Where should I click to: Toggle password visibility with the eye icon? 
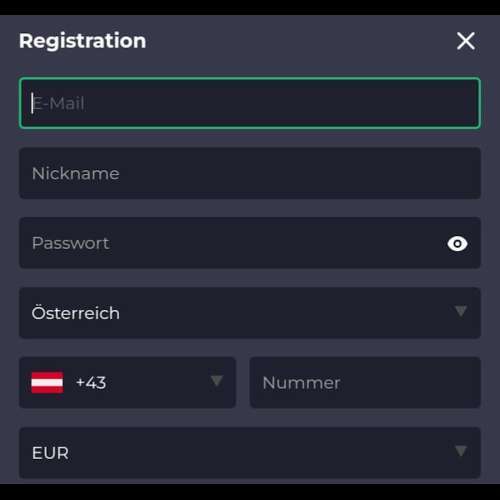[457, 244]
